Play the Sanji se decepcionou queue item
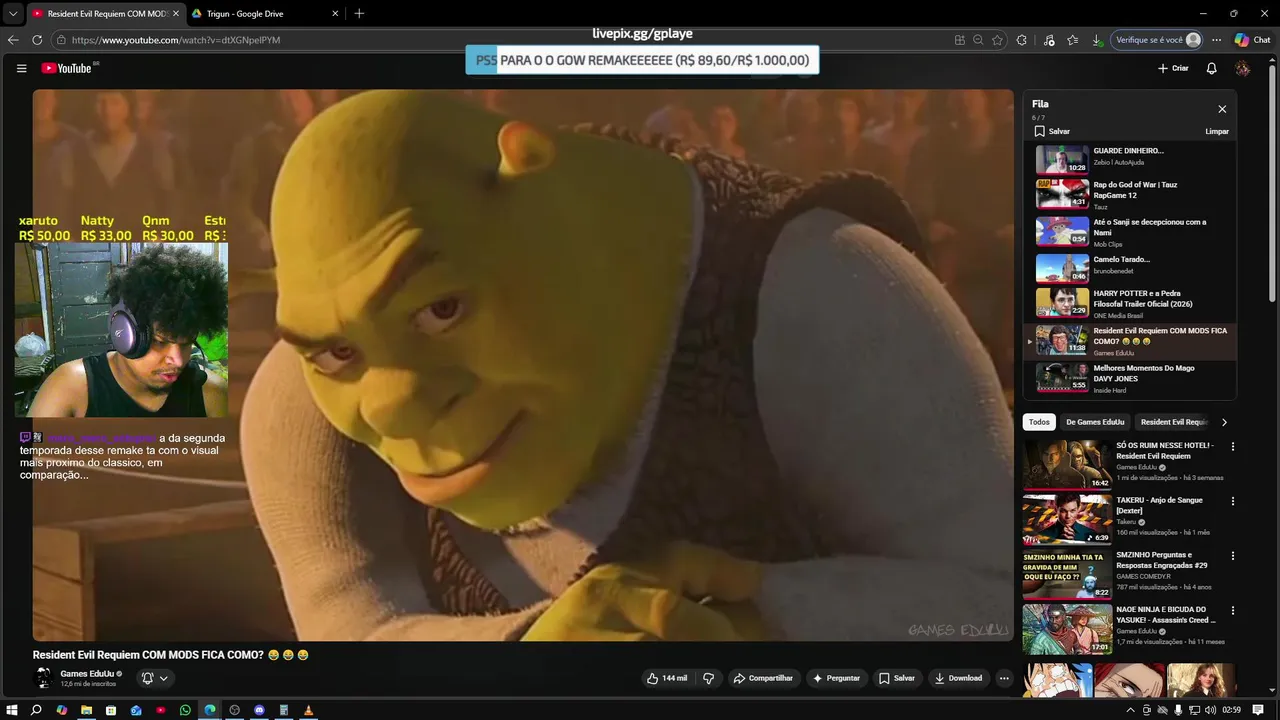This screenshot has width=1280, height=720. (x=1130, y=231)
